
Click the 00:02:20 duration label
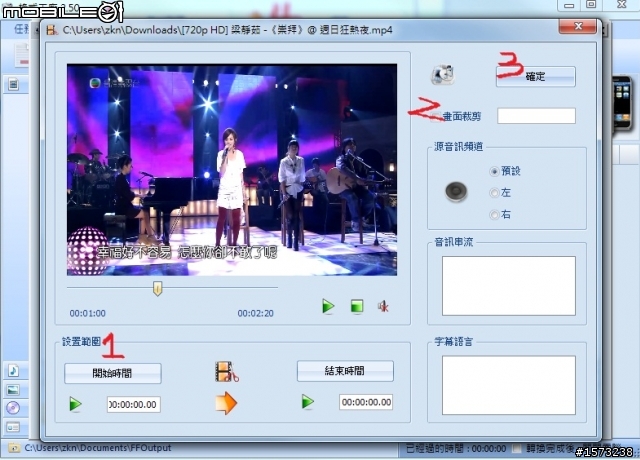tap(256, 313)
